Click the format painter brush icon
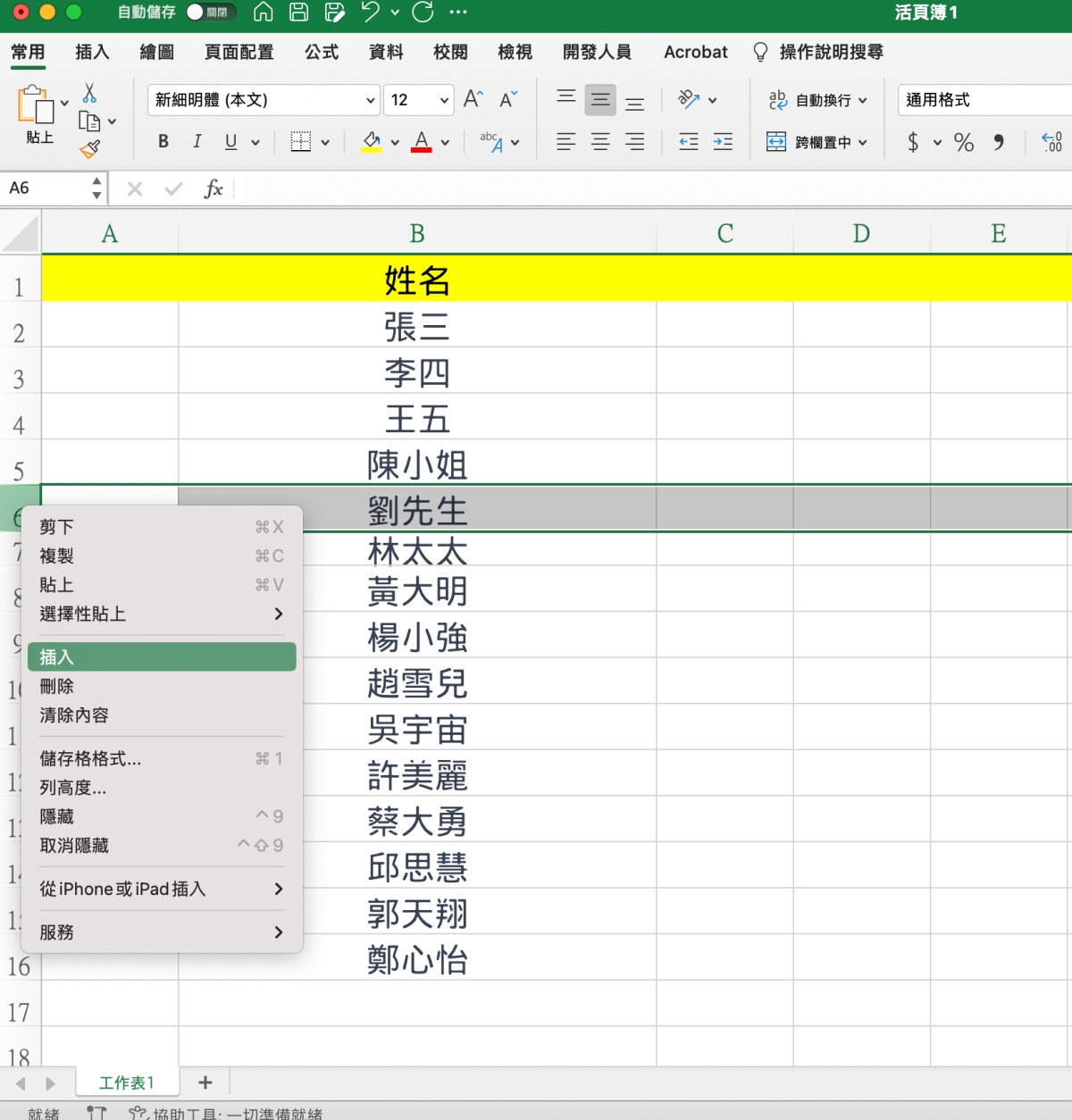Viewport: 1072px width, 1120px height. pyautogui.click(x=89, y=149)
